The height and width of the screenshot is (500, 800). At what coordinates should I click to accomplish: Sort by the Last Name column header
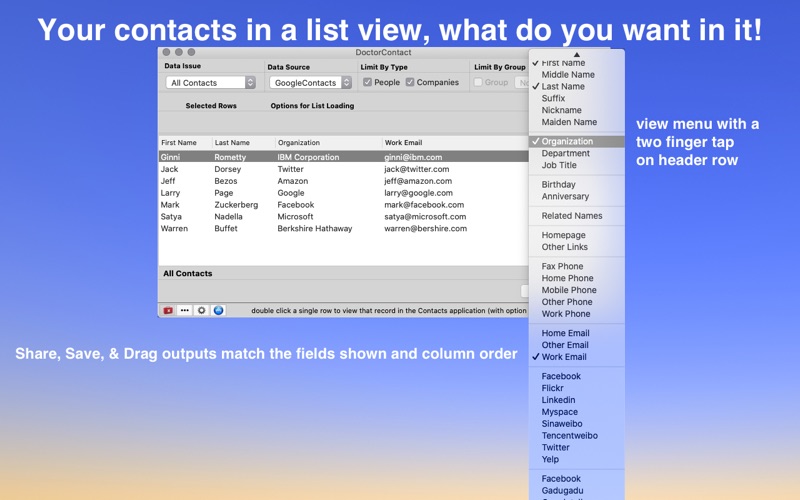[243, 143]
